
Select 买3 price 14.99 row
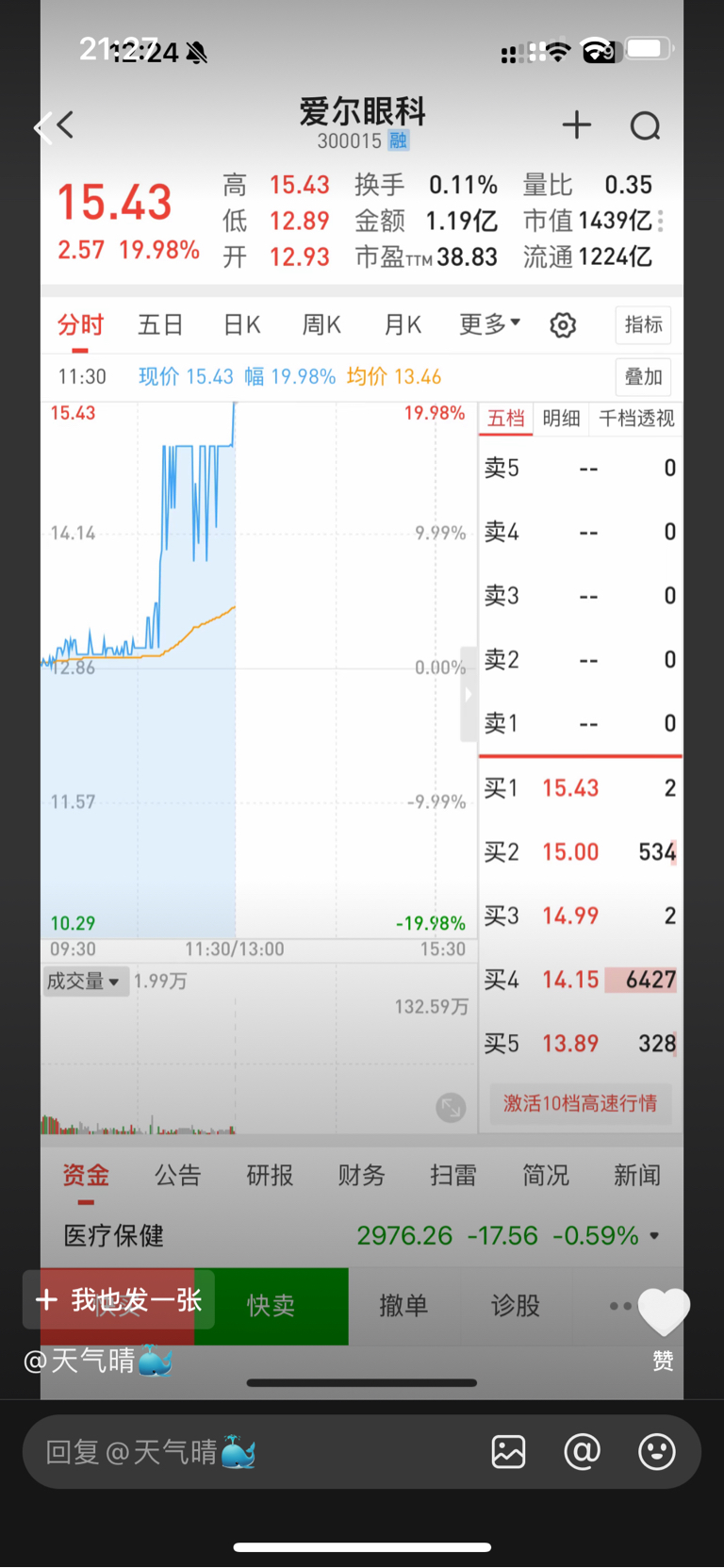click(580, 916)
